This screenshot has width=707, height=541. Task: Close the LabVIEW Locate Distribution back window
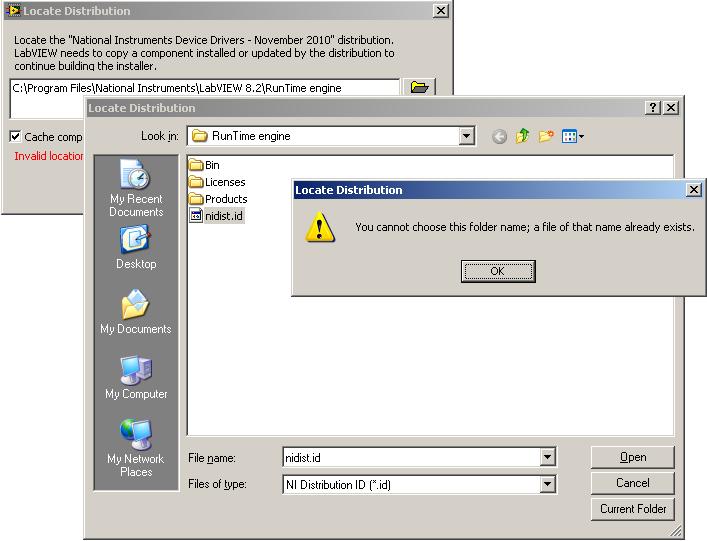(x=441, y=11)
